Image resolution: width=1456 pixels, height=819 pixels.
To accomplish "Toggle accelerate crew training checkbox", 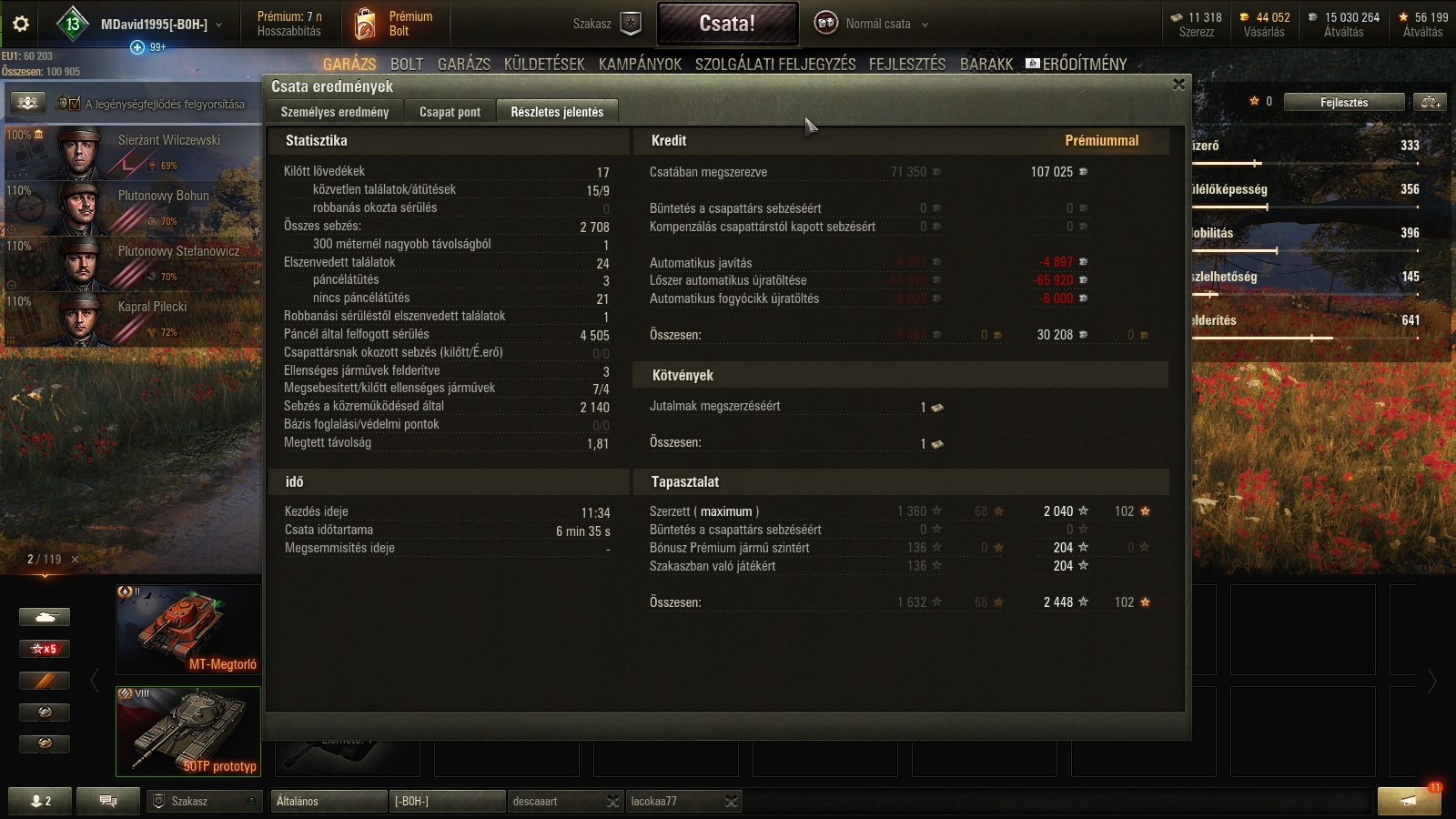I will 69,104.
